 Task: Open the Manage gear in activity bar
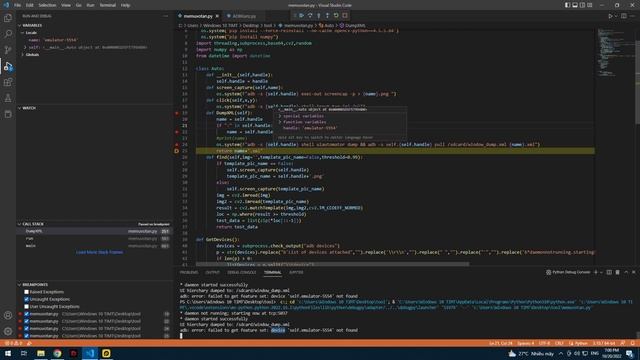point(8,331)
